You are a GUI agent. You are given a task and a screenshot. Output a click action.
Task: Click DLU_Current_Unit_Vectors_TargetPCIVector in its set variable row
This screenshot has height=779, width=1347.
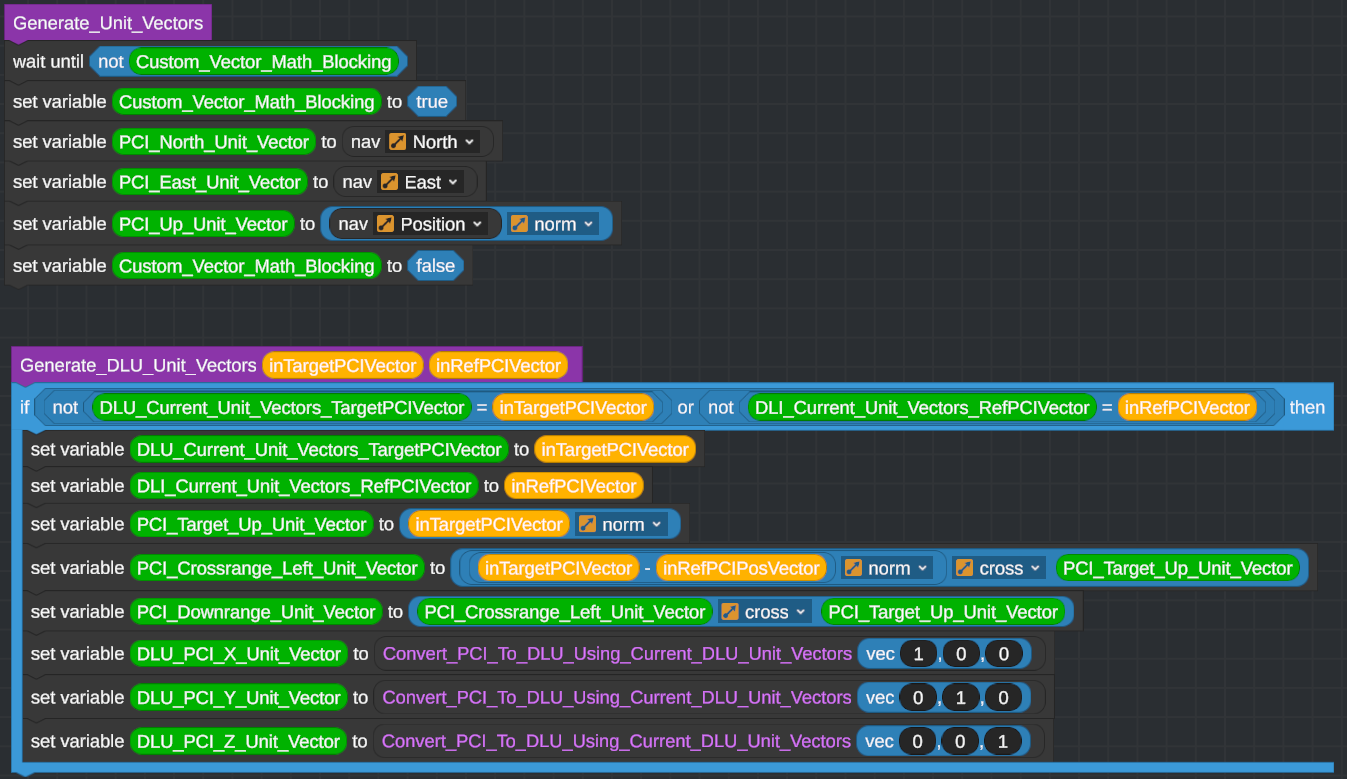(x=319, y=450)
